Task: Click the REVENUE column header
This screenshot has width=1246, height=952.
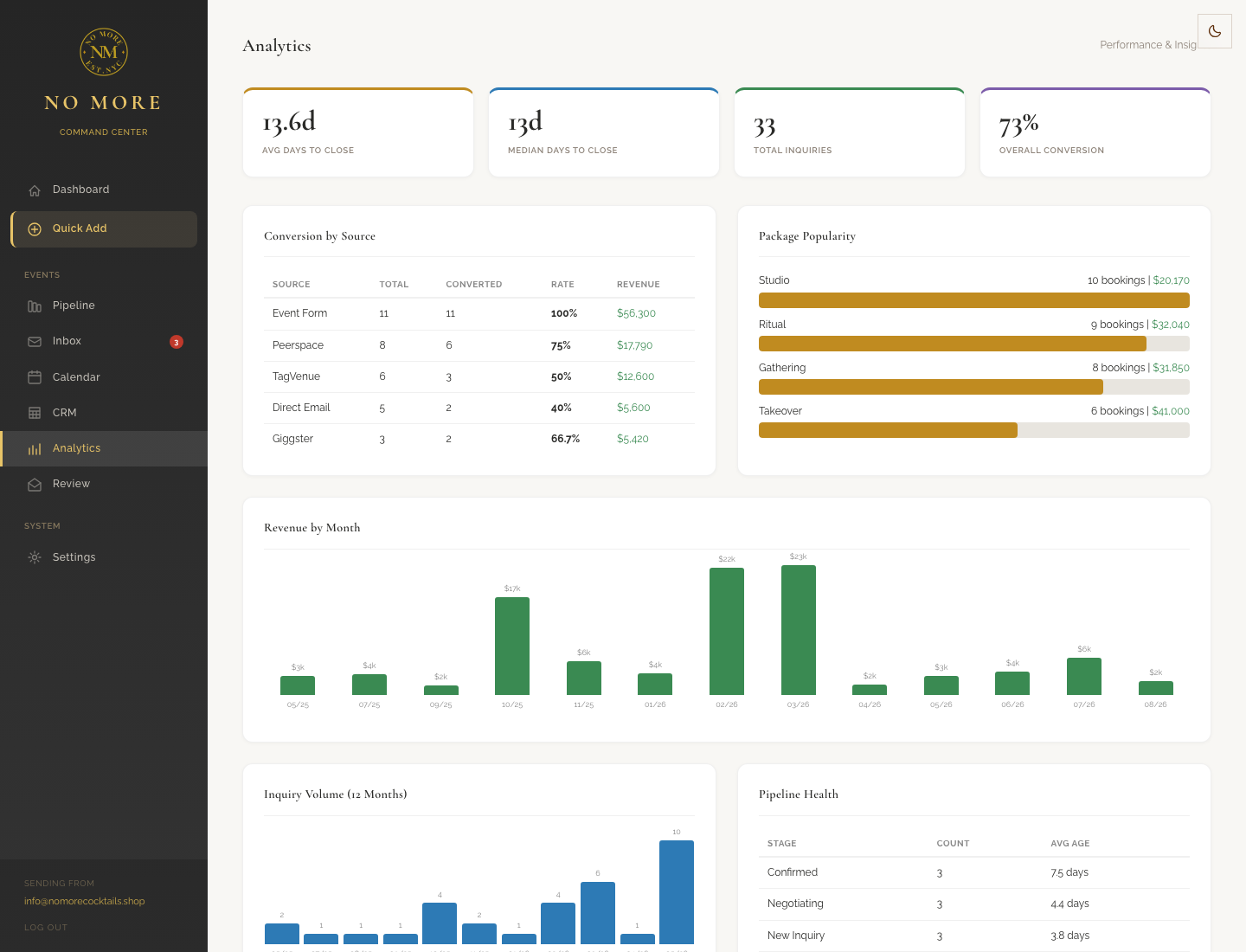Action: [x=639, y=284]
